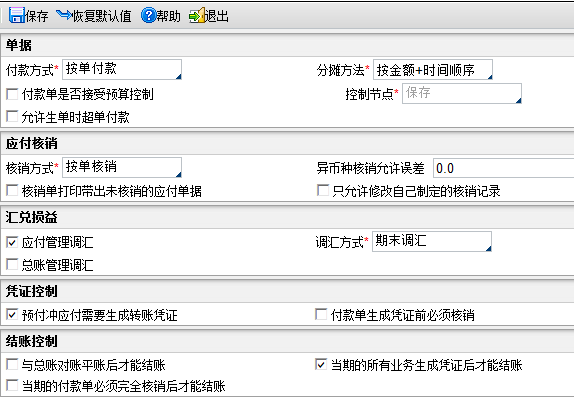
Task: Click the 汇兑损益 section header
Action: [31, 217]
